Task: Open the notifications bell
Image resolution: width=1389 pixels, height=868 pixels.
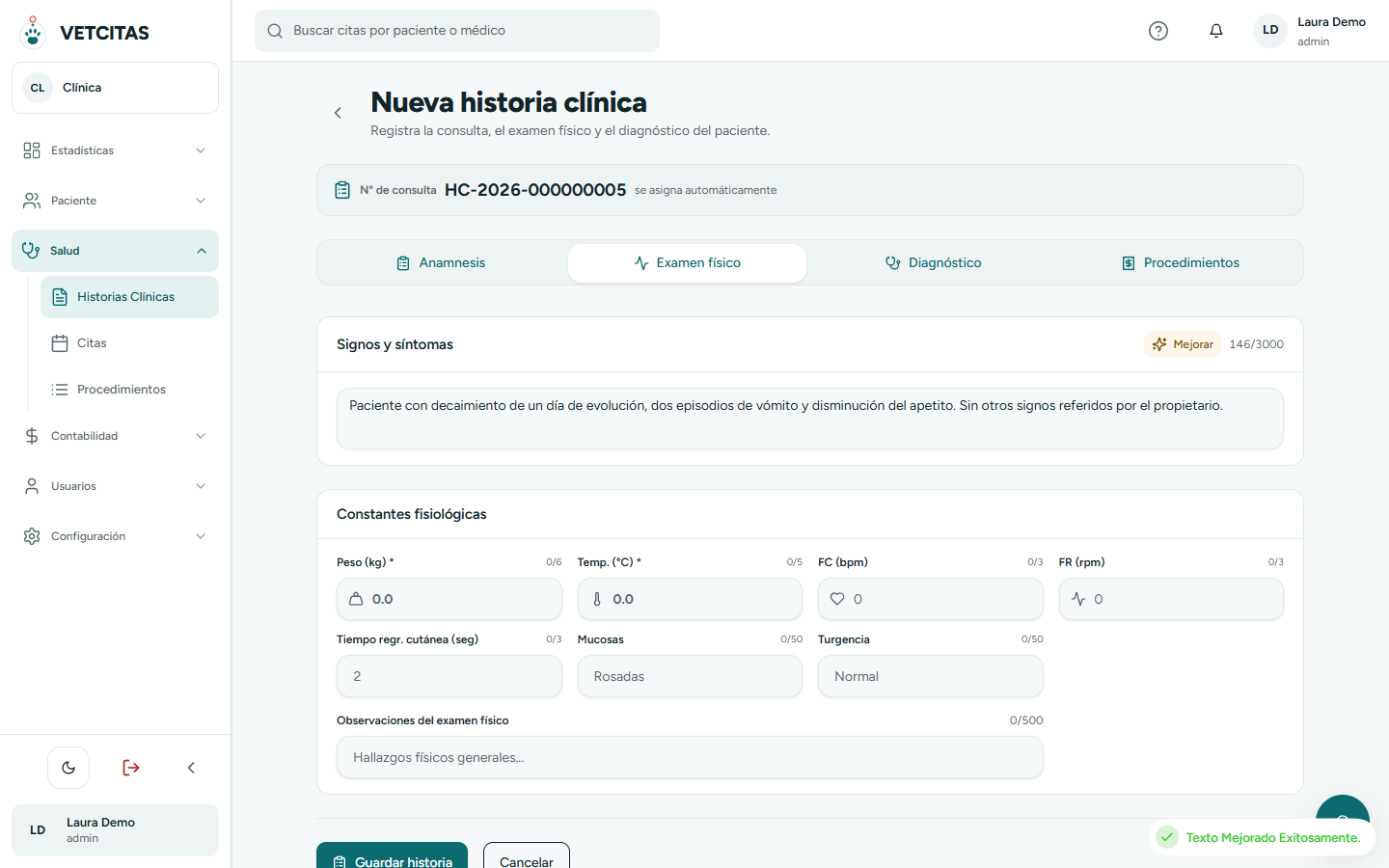Action: tap(1216, 31)
